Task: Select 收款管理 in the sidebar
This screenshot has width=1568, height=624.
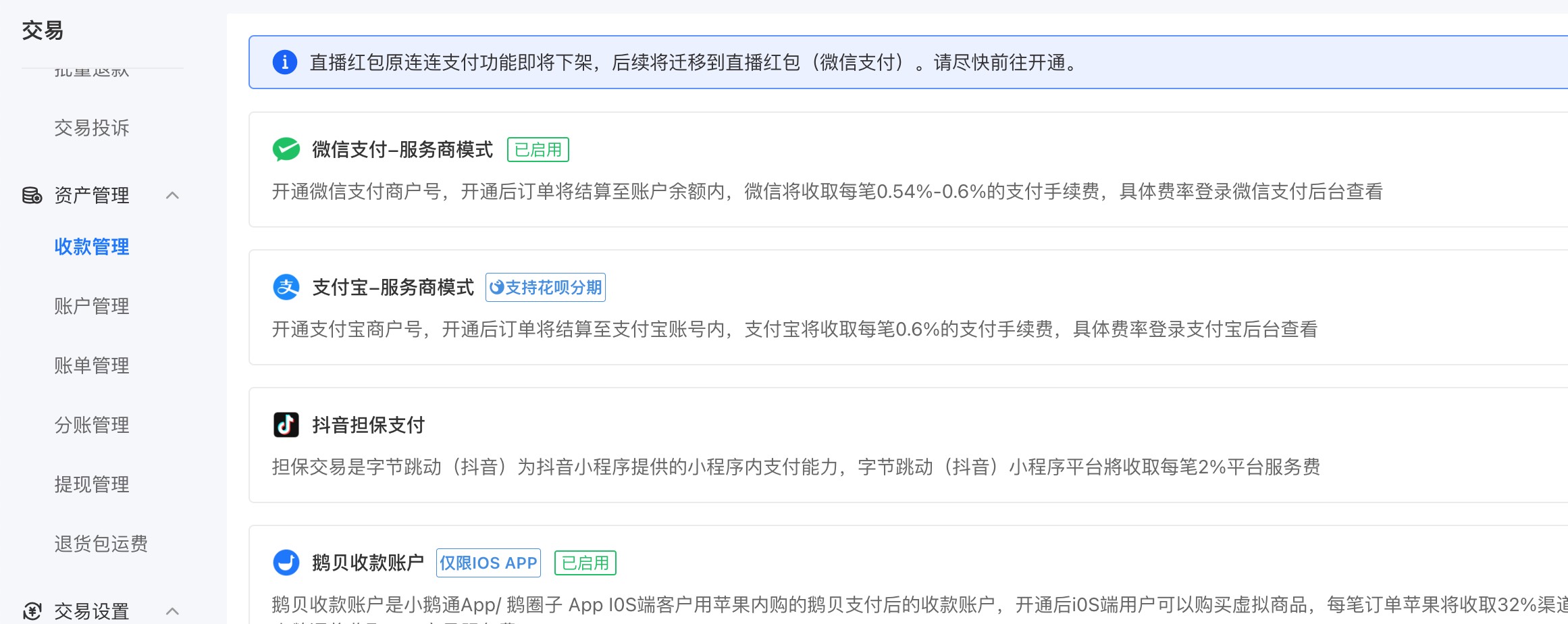Action: point(92,246)
